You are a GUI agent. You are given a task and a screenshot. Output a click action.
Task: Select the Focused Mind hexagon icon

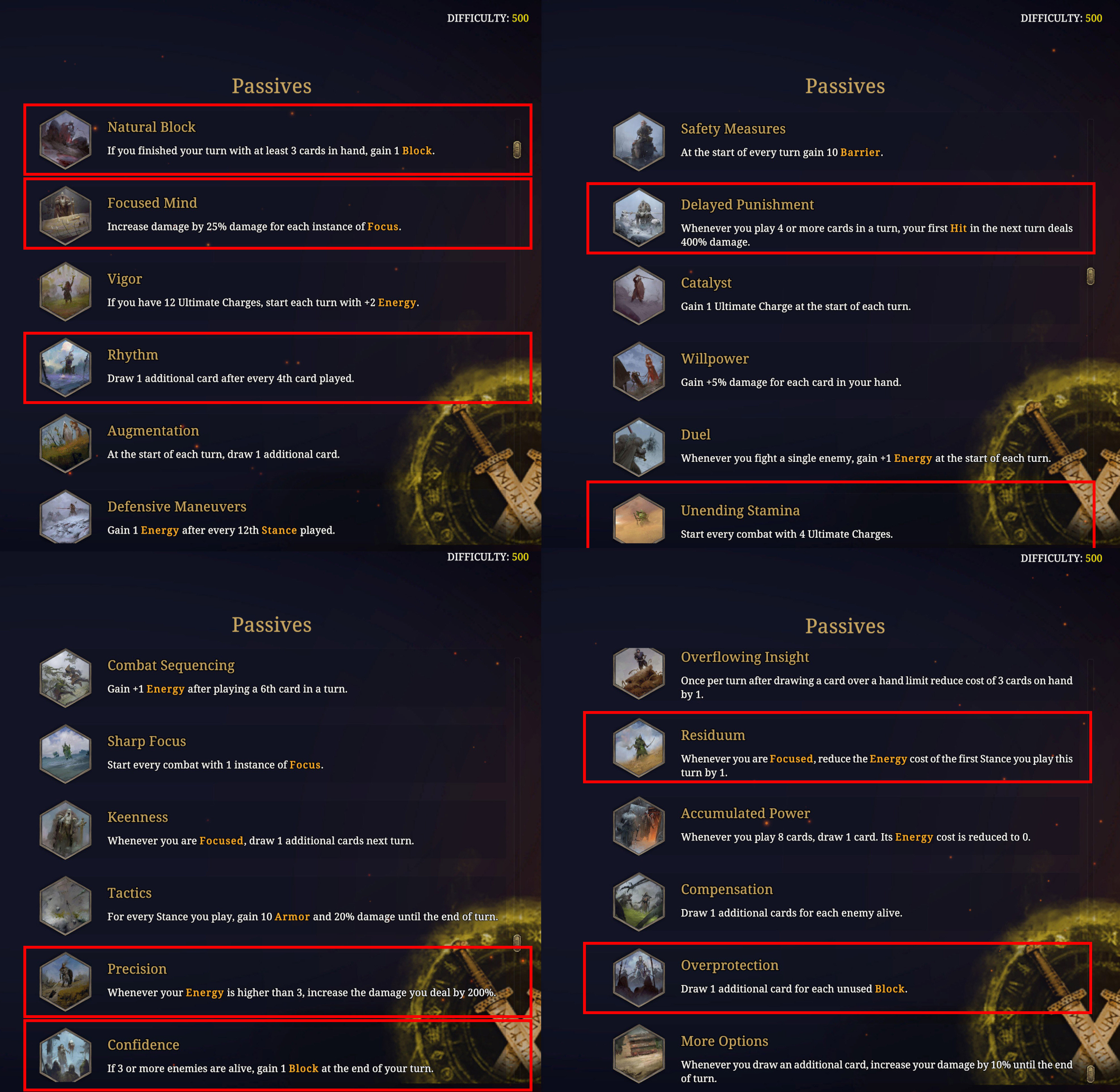point(66,215)
